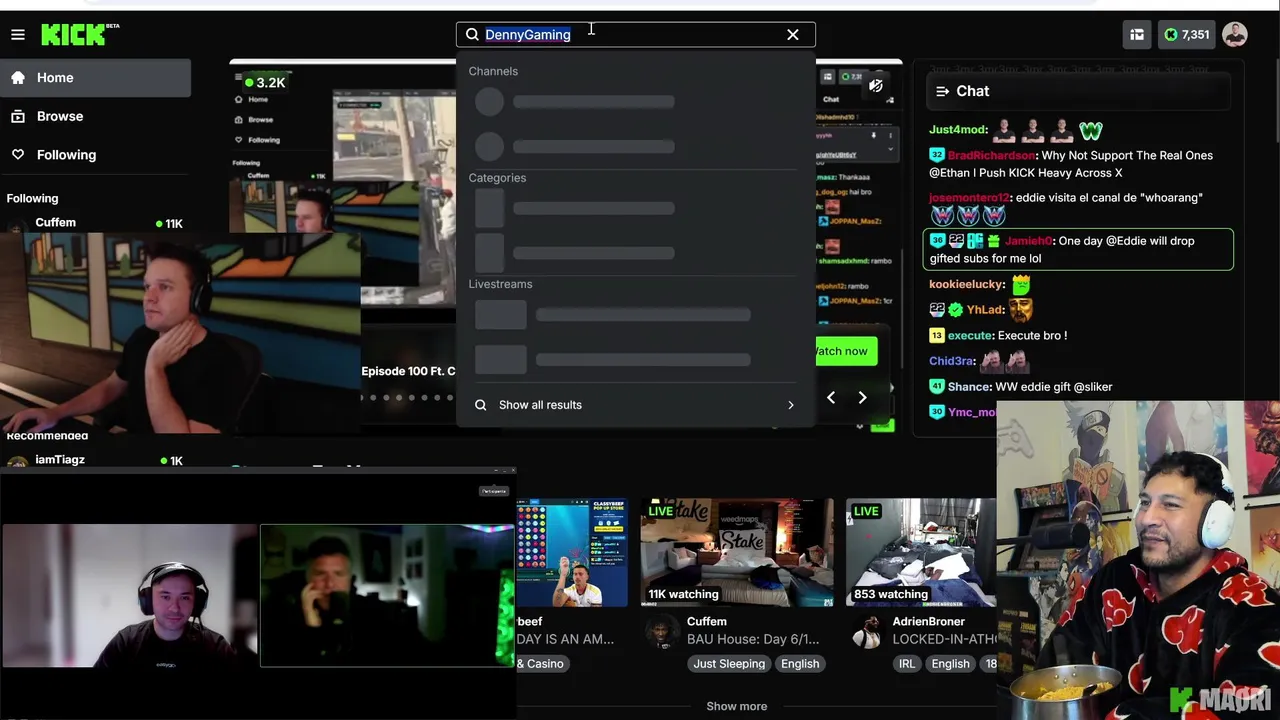The image size is (1280, 720).
Task: Go to the next featured stream
Action: [x=862, y=398]
